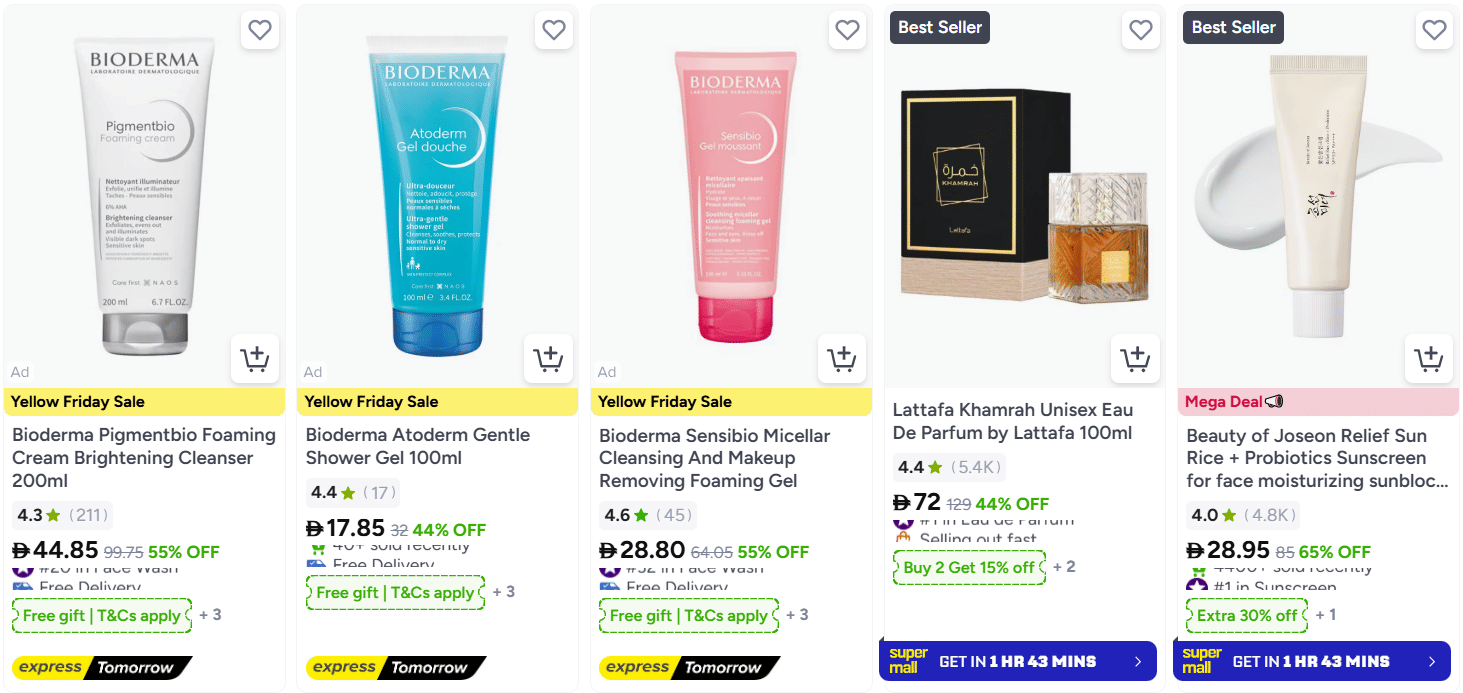Add Lattafa Khamrah perfume to cart
The height and width of the screenshot is (693, 1463).
(x=1136, y=359)
